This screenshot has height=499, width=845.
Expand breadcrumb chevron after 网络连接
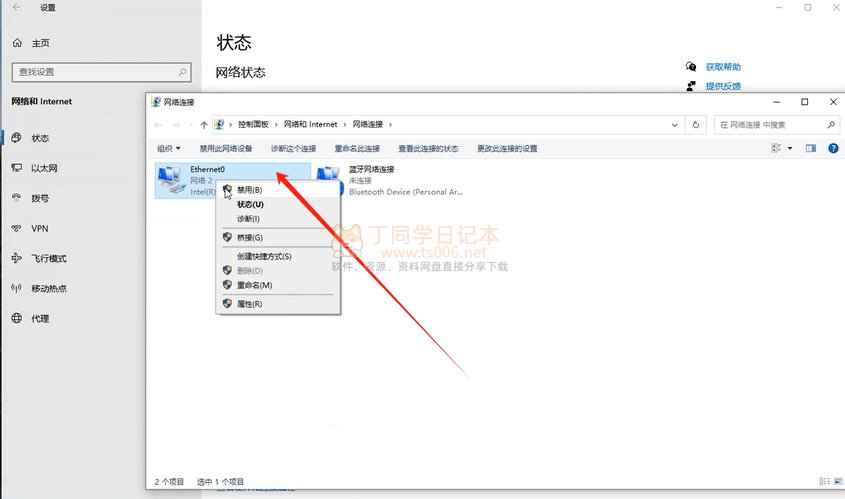coord(391,125)
